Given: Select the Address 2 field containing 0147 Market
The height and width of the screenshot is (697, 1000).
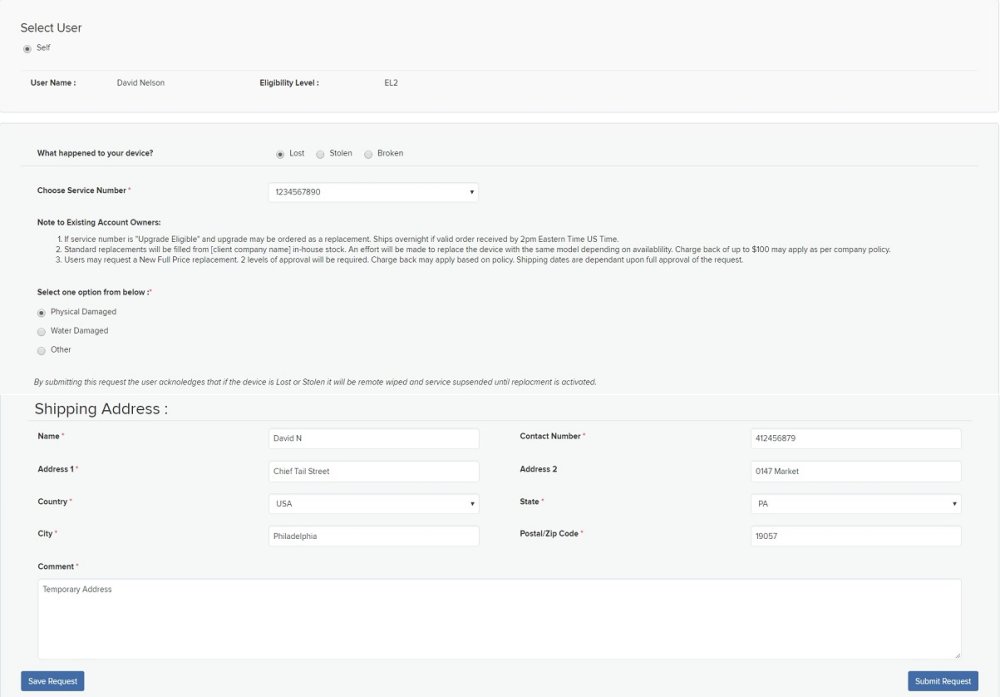Looking at the screenshot, I should (x=855, y=471).
